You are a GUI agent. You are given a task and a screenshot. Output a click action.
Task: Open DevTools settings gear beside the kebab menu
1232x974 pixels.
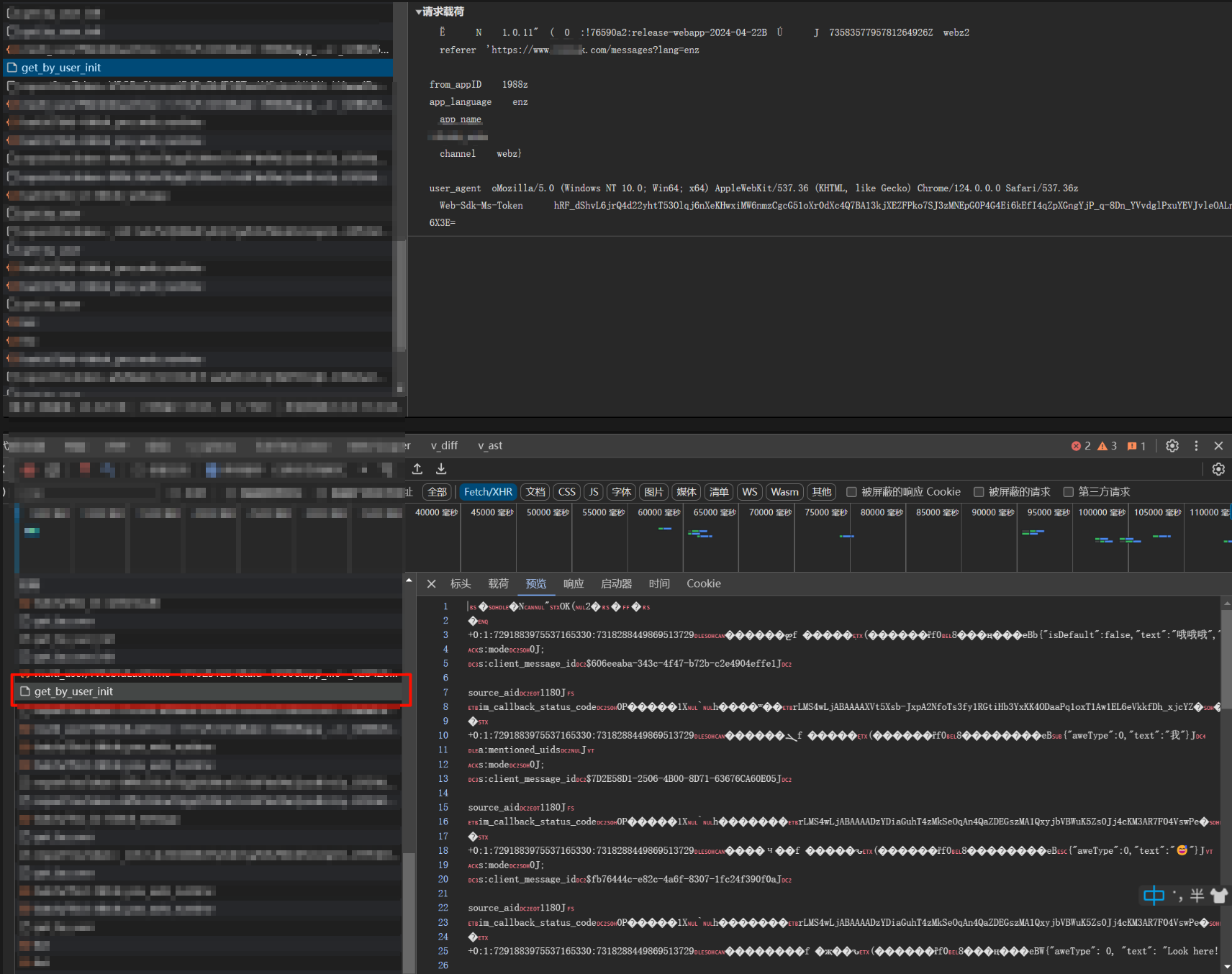point(1172,446)
